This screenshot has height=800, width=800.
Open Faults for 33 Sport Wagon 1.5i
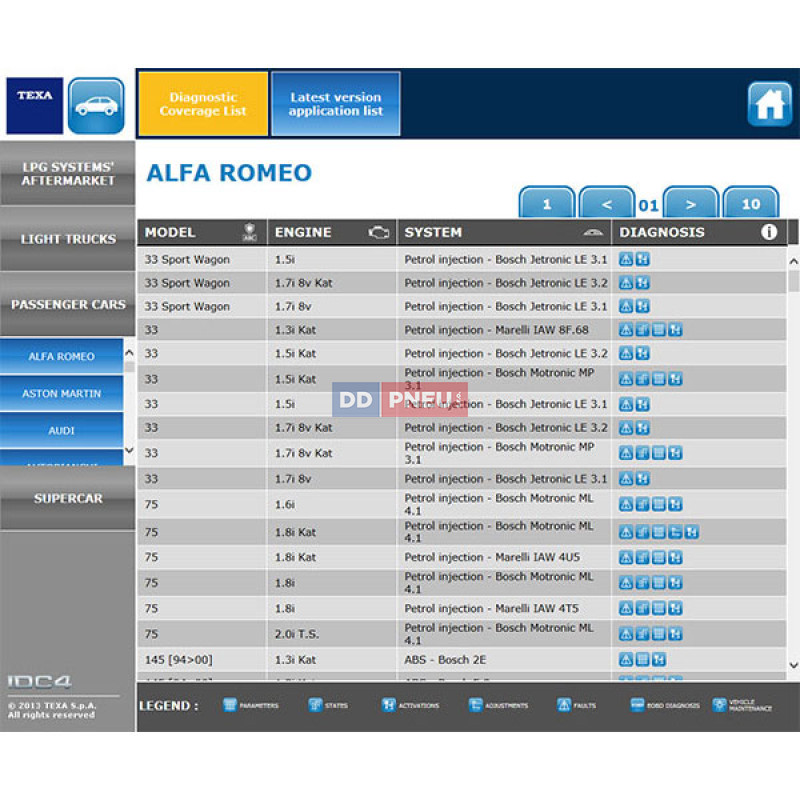click(626, 259)
